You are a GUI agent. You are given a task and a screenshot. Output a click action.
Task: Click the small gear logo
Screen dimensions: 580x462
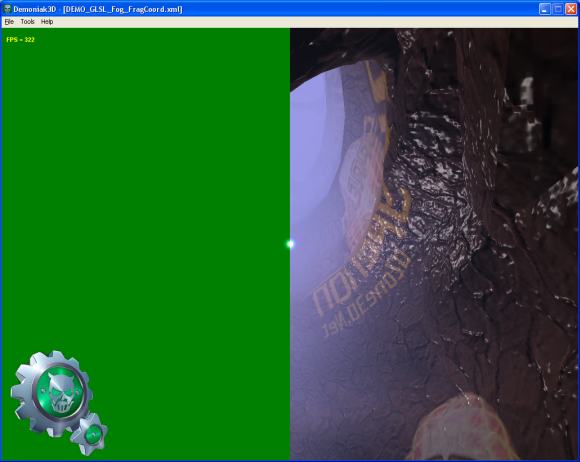[x=89, y=434]
